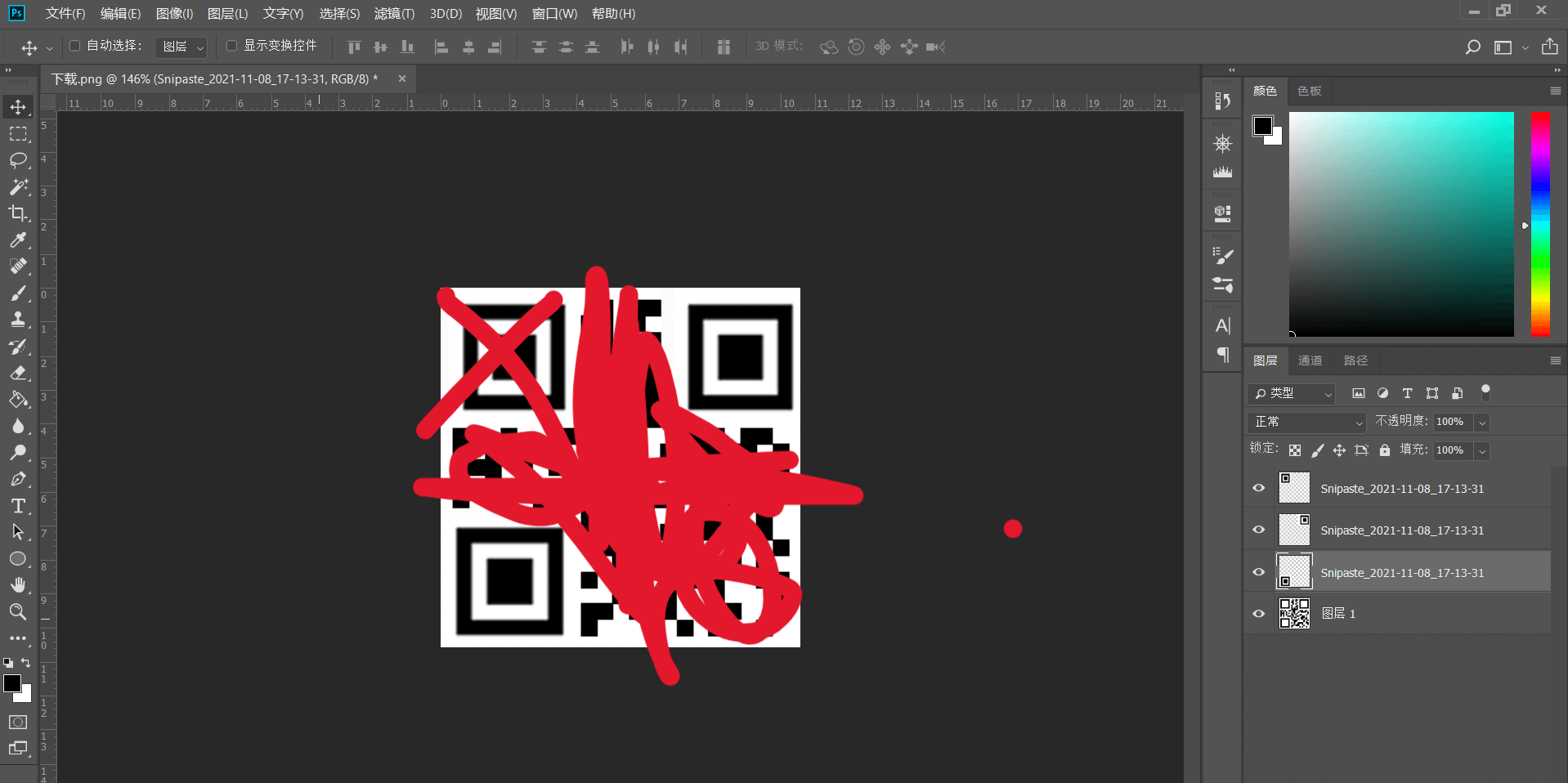Select the Lasso tool
Viewport: 1568px width, 783px height.
[x=18, y=160]
